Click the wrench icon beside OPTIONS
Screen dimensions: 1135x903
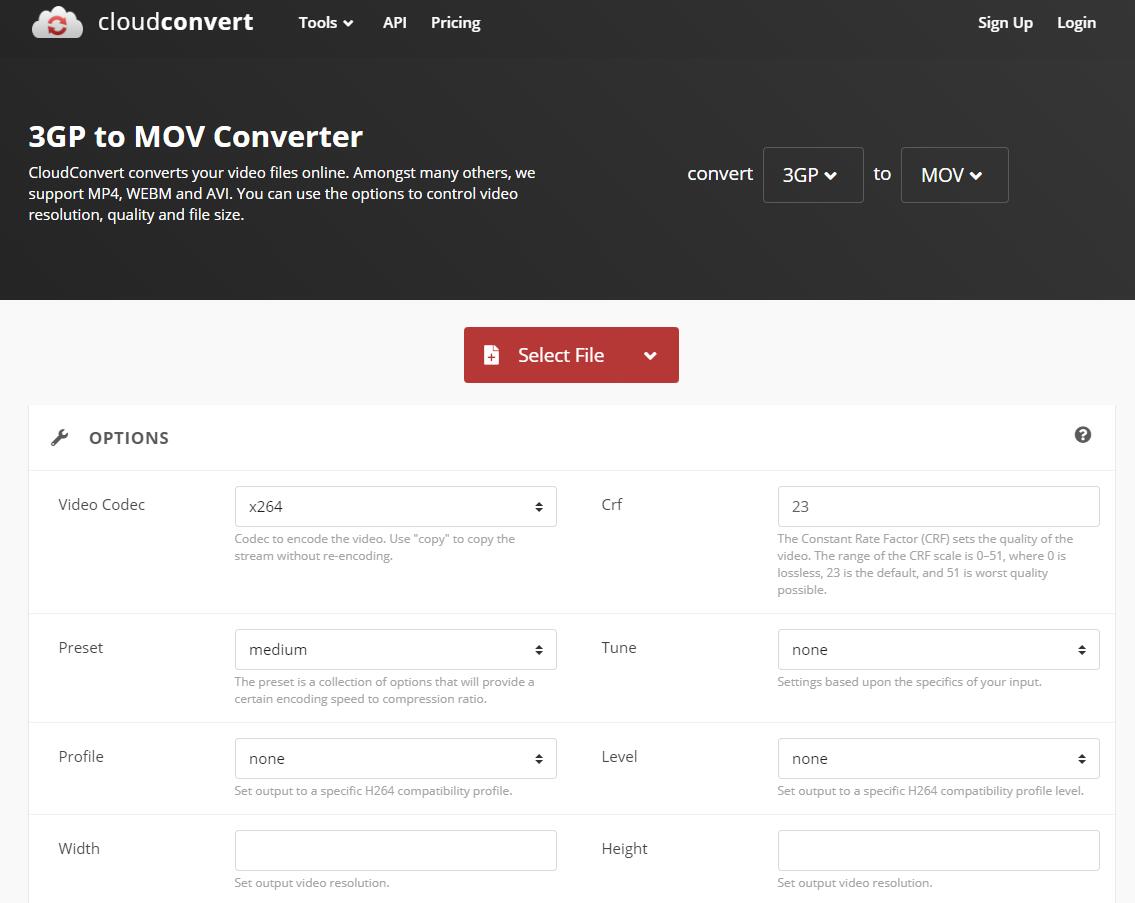coord(60,437)
